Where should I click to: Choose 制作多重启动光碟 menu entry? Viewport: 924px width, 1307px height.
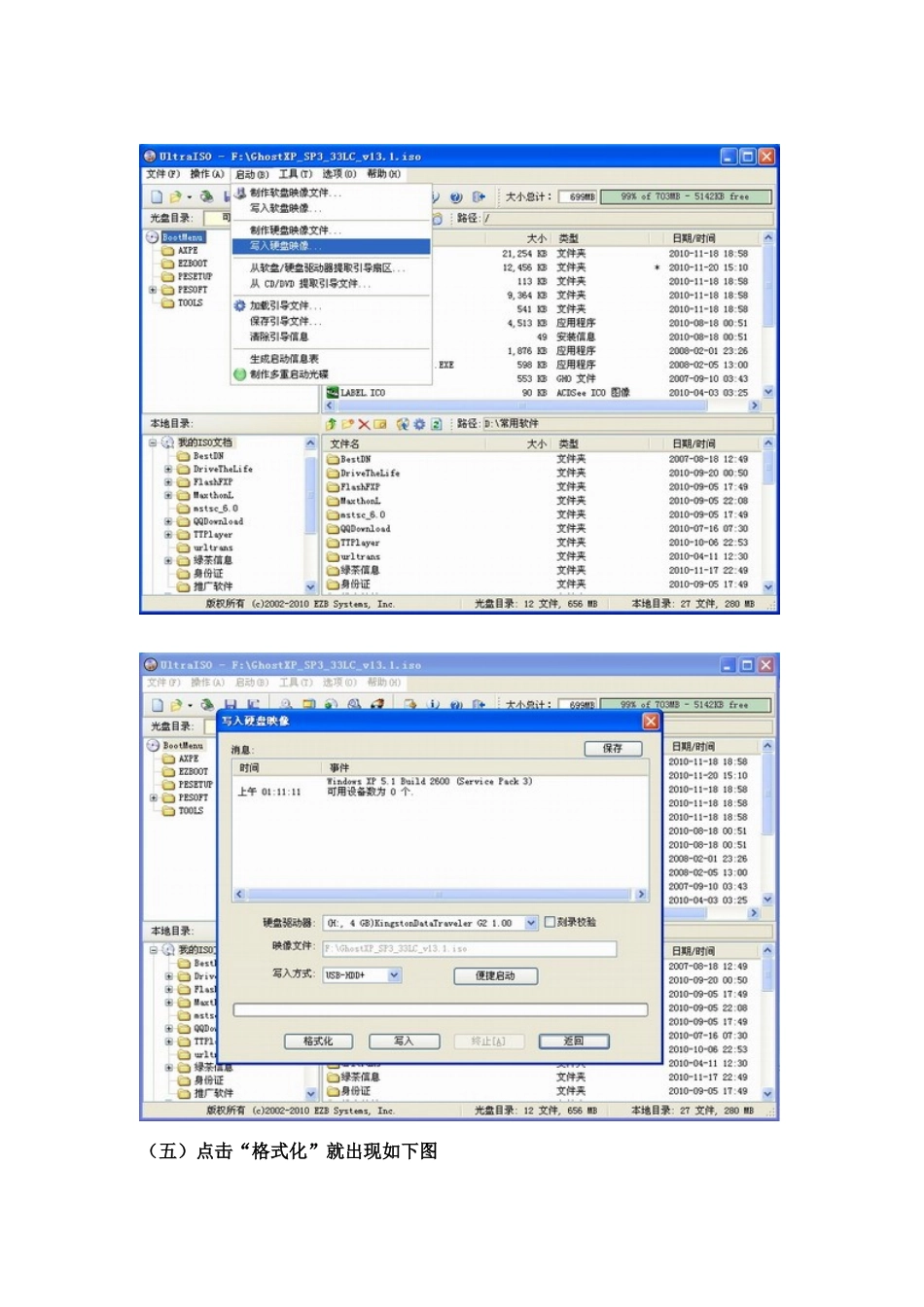pyautogui.click(x=332, y=374)
